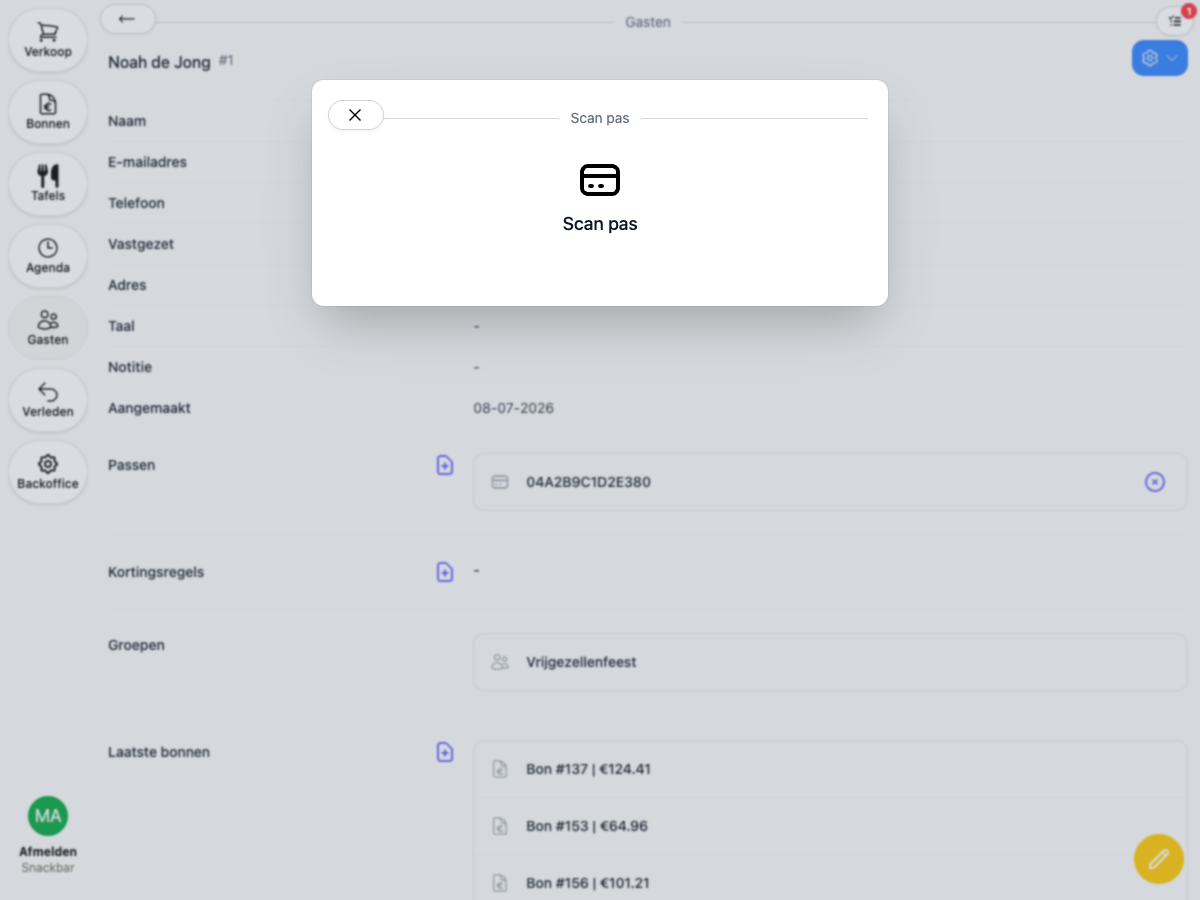Open the Verkoop shopping cart section

tap(48, 40)
